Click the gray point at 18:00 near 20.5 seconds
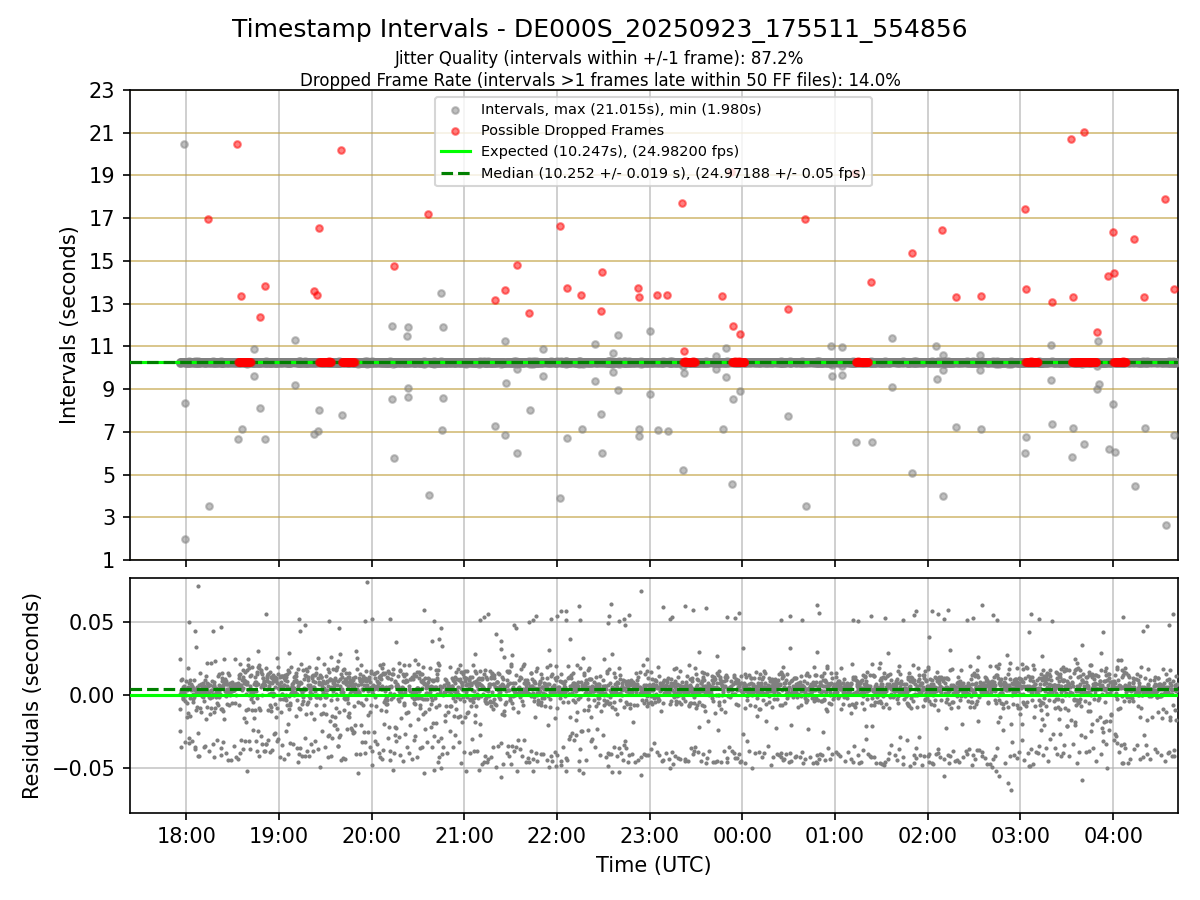Screen dimensions: 1200x900 (184, 144)
